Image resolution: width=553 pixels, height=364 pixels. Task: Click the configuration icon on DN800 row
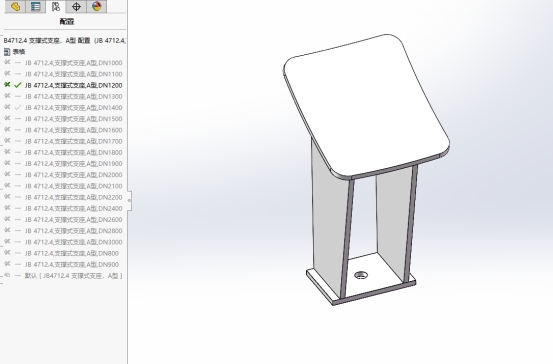click(7, 253)
